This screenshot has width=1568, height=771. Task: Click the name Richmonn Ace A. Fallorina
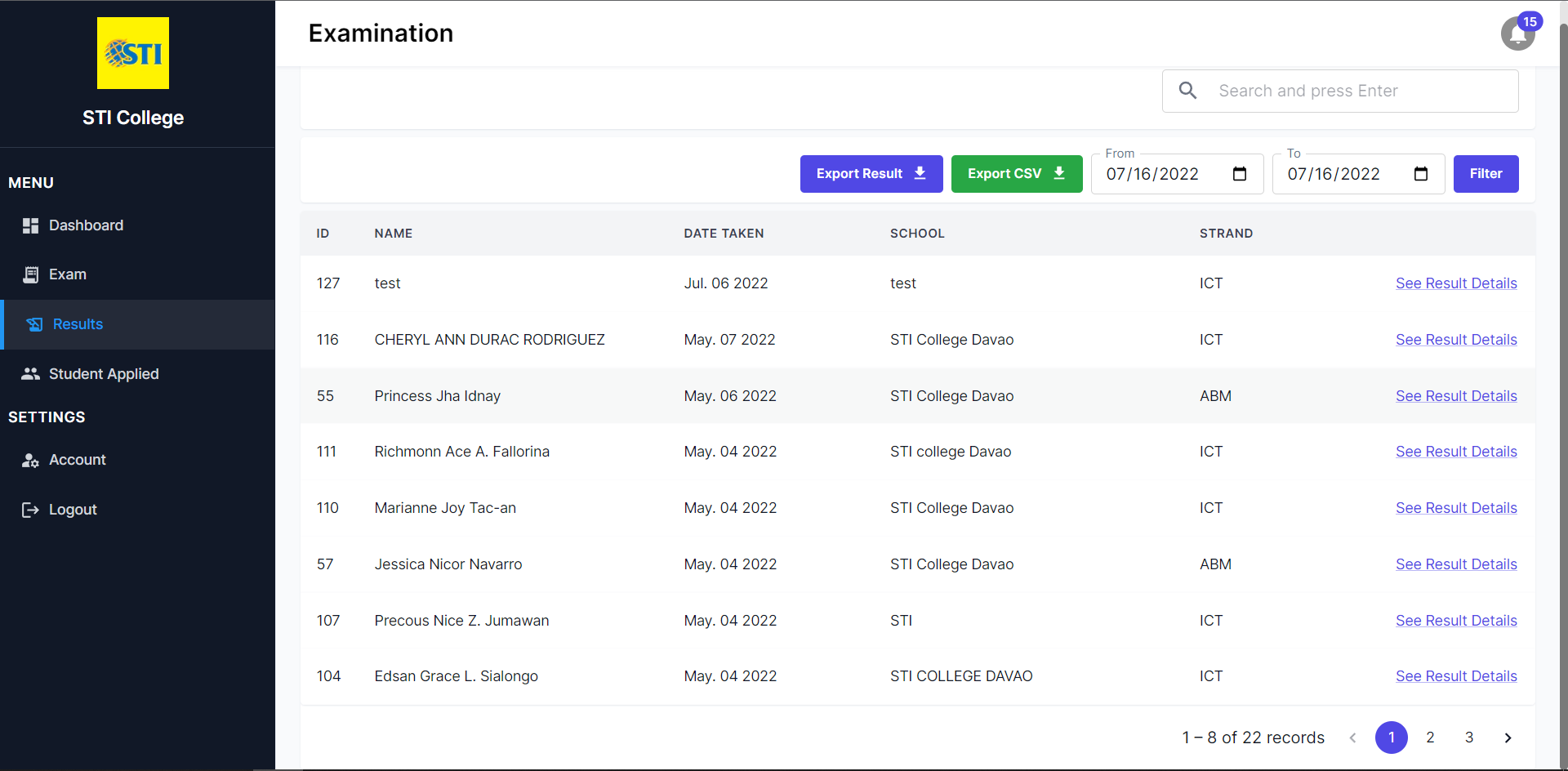pyautogui.click(x=461, y=452)
